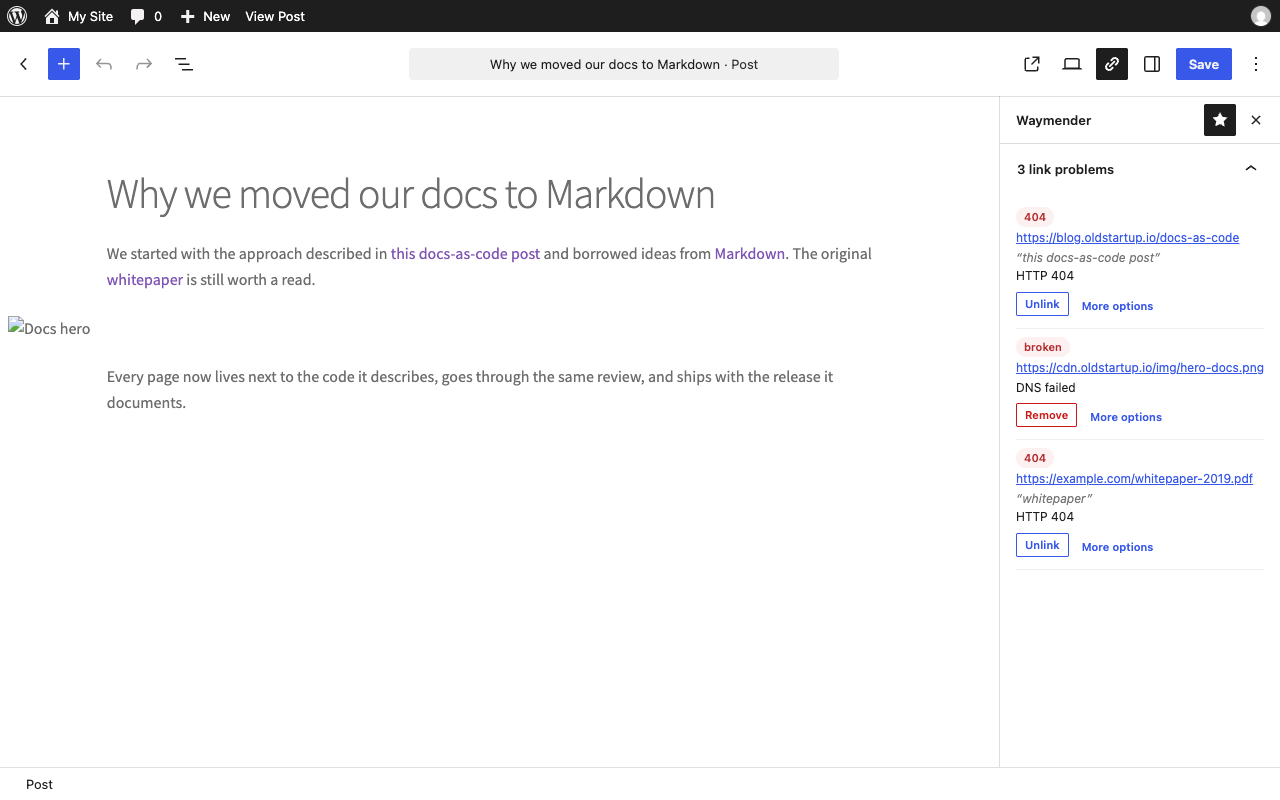Open the New content menu

click(x=205, y=16)
